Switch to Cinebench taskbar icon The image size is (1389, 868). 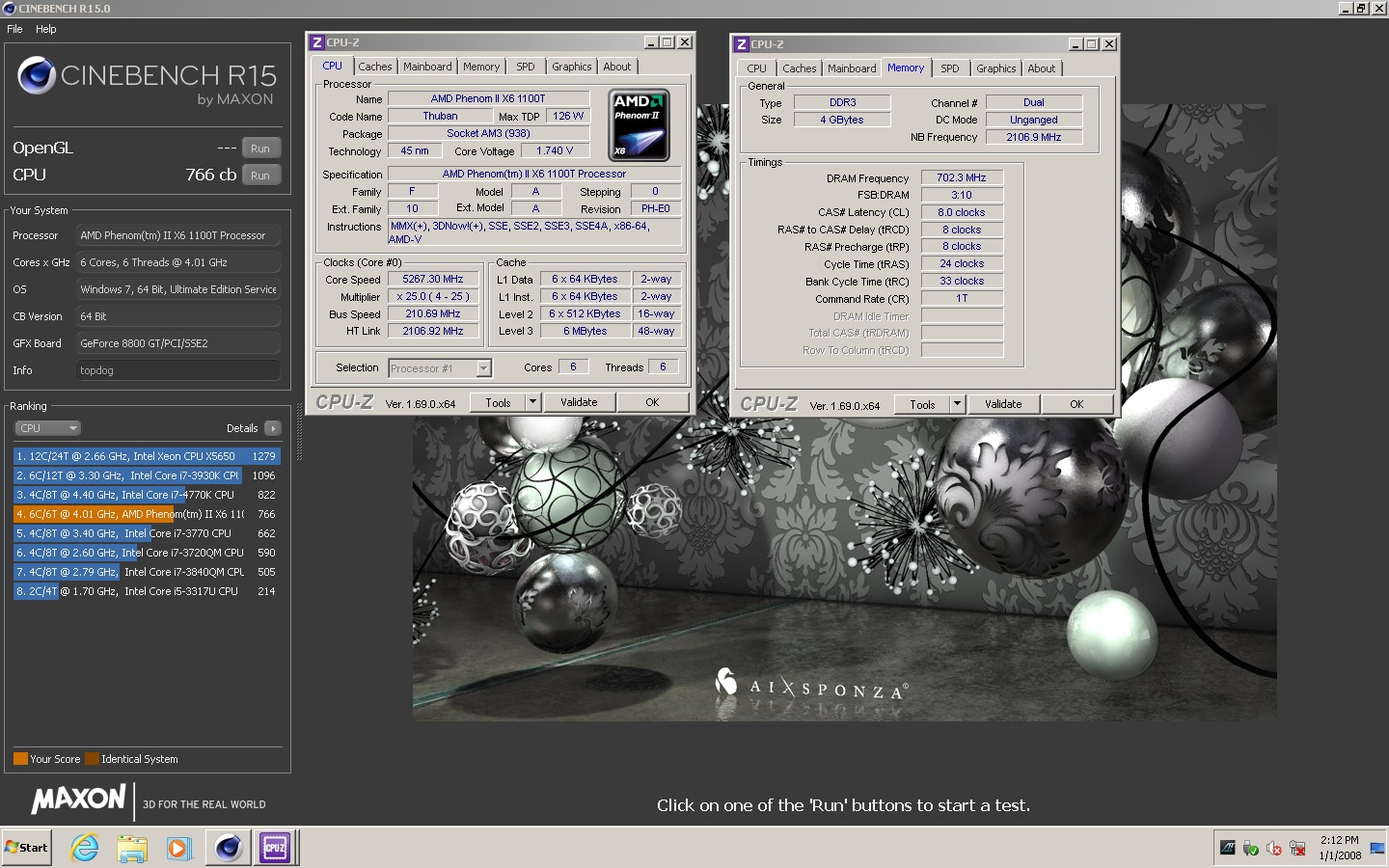click(229, 848)
